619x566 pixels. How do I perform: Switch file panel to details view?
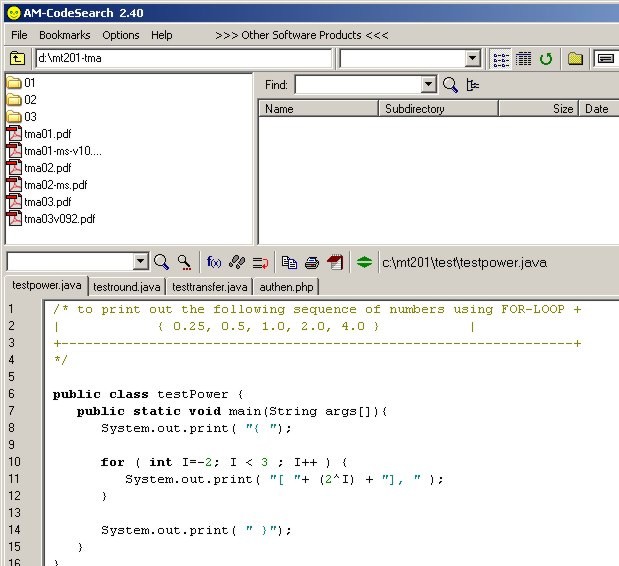click(523, 59)
